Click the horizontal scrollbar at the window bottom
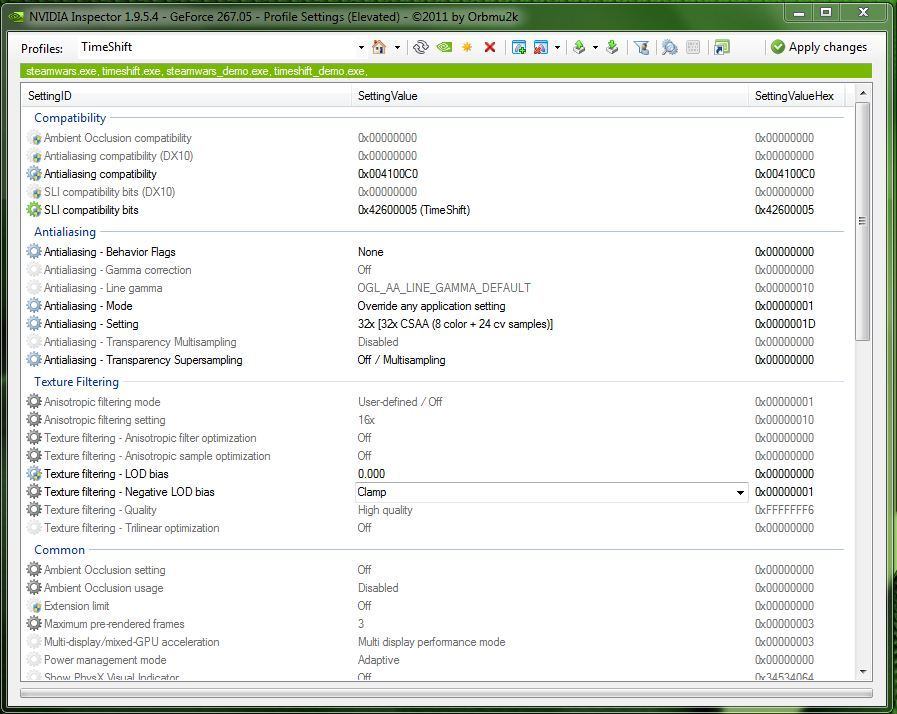This screenshot has height=714, width=897. (x=446, y=693)
